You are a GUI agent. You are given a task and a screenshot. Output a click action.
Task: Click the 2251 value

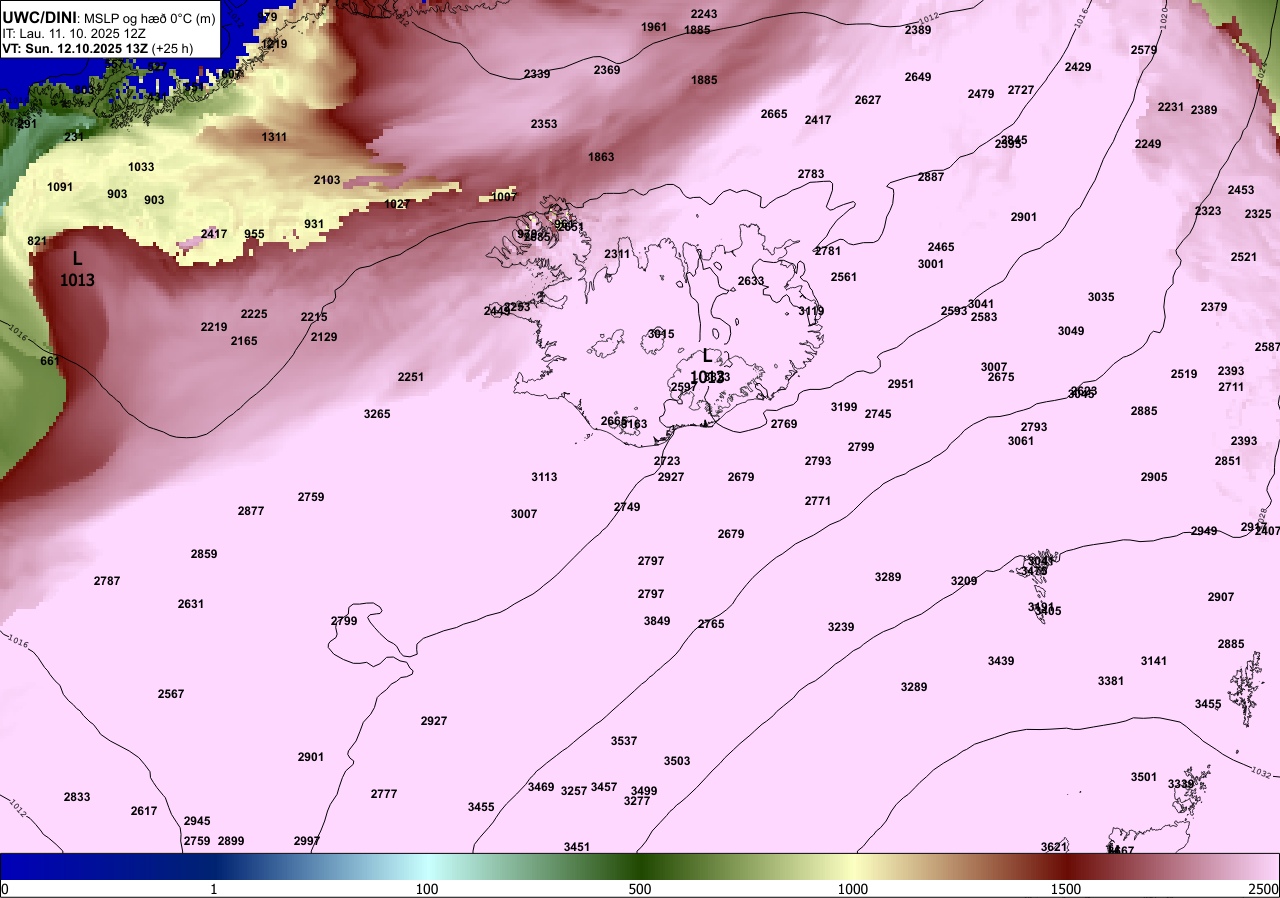pos(411,377)
